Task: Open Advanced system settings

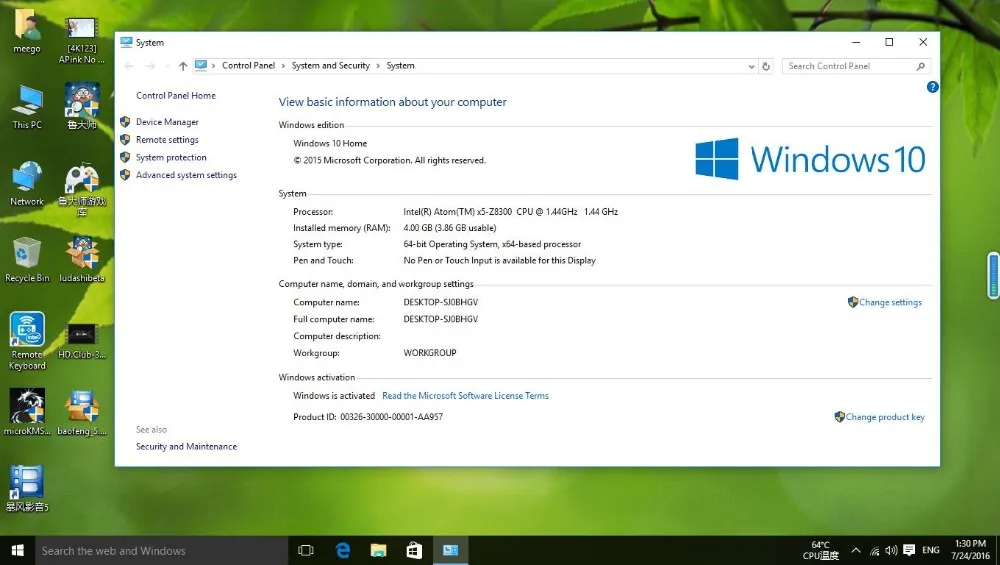Action: [x=186, y=175]
